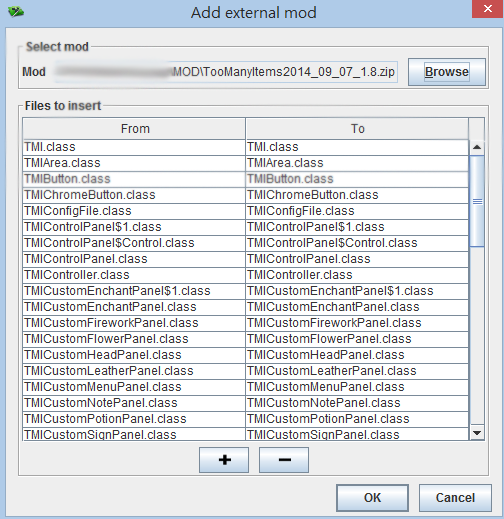This screenshot has width=504, height=519.
Task: Select TMICustomFireworkPanel.class in From column
Action: 134,323
